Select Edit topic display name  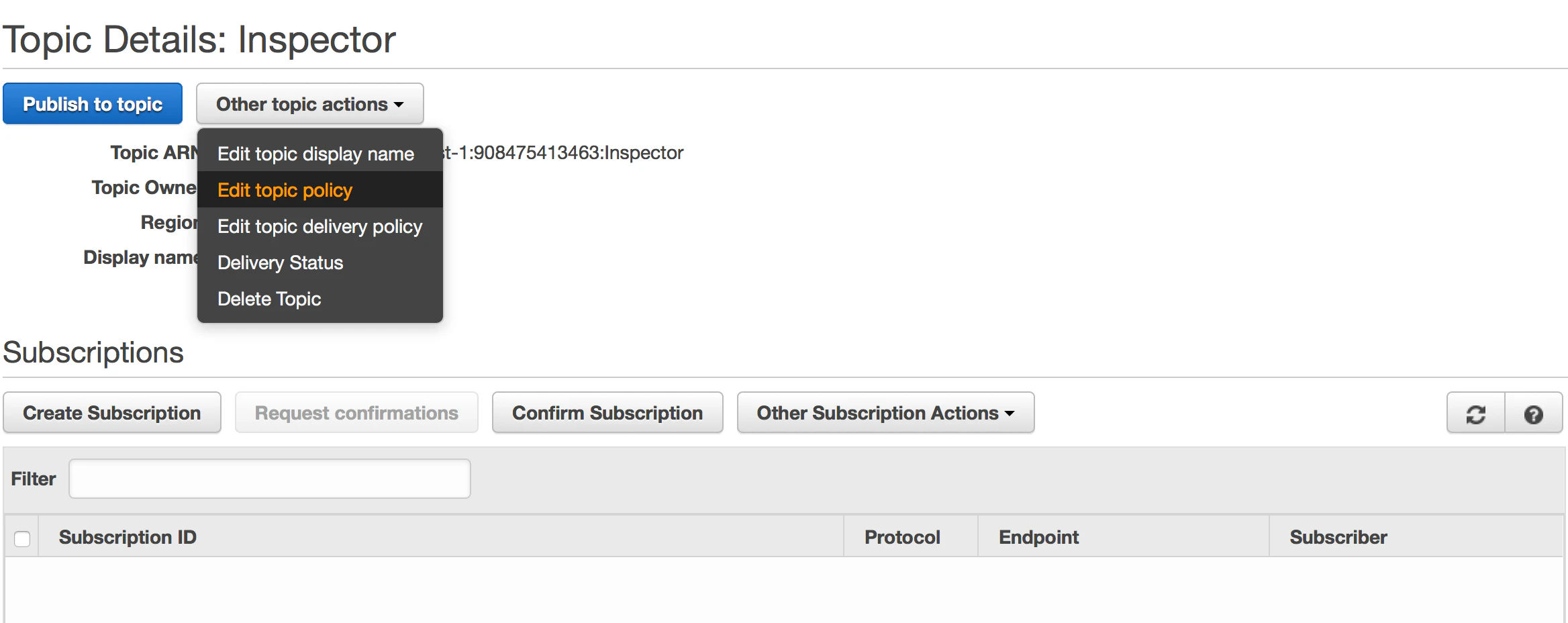pos(315,154)
